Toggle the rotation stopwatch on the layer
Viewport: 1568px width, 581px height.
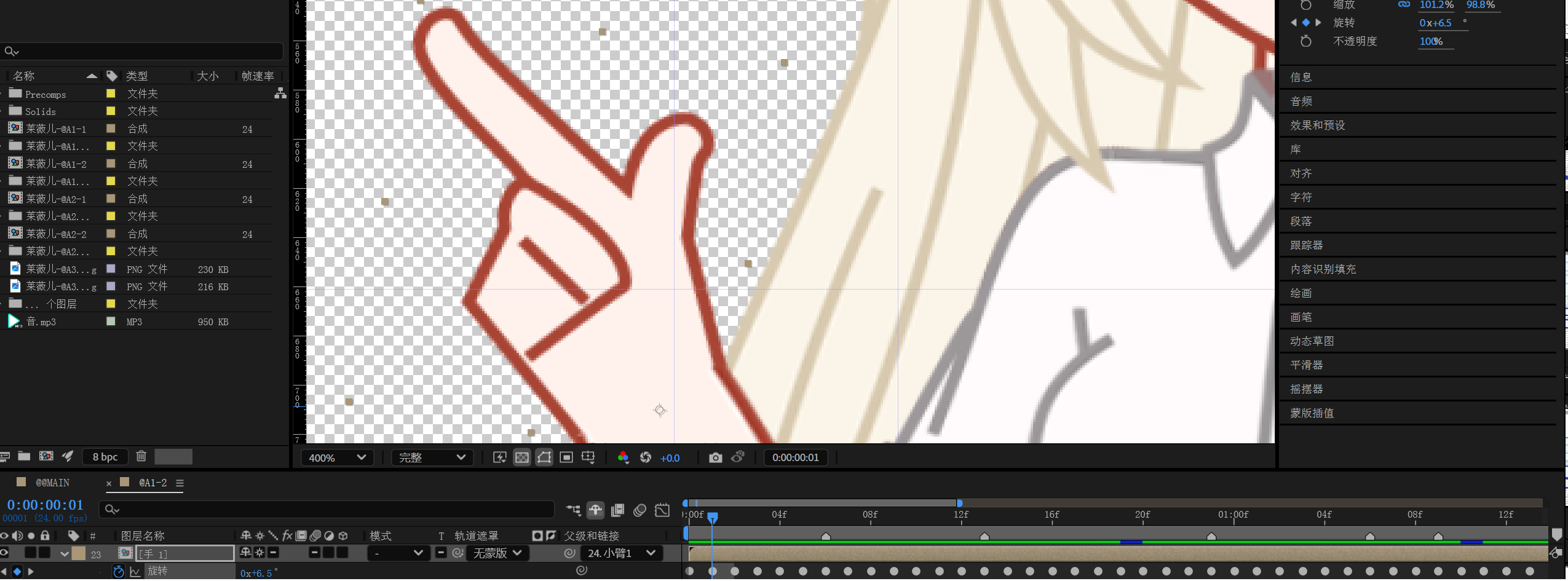tap(119, 572)
